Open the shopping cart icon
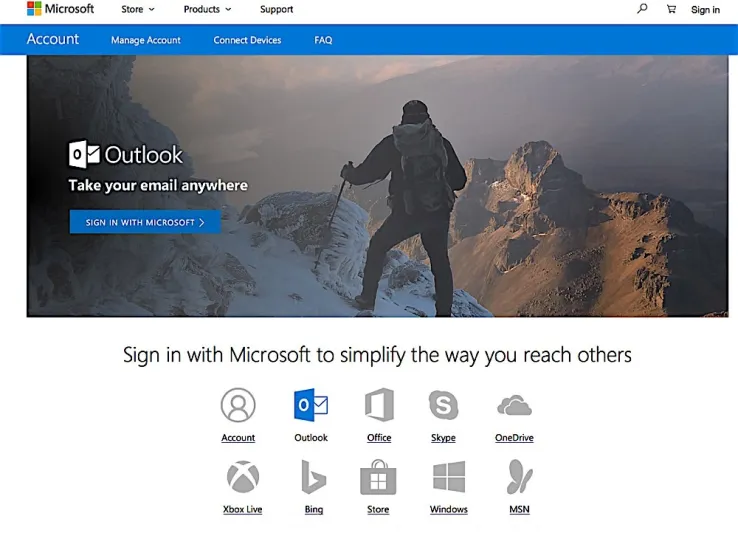 click(671, 9)
